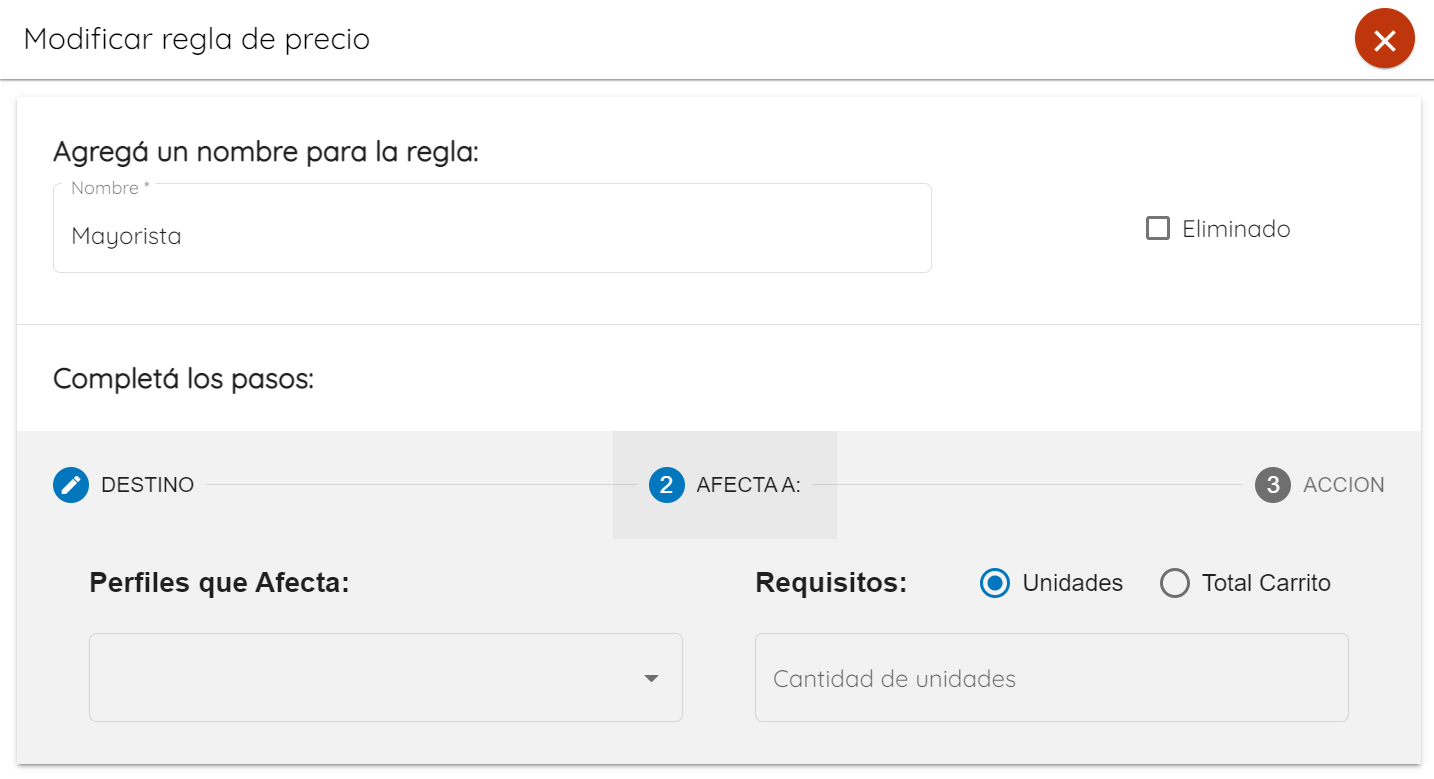
Task: Click the Requisitos: heading
Action: click(831, 583)
